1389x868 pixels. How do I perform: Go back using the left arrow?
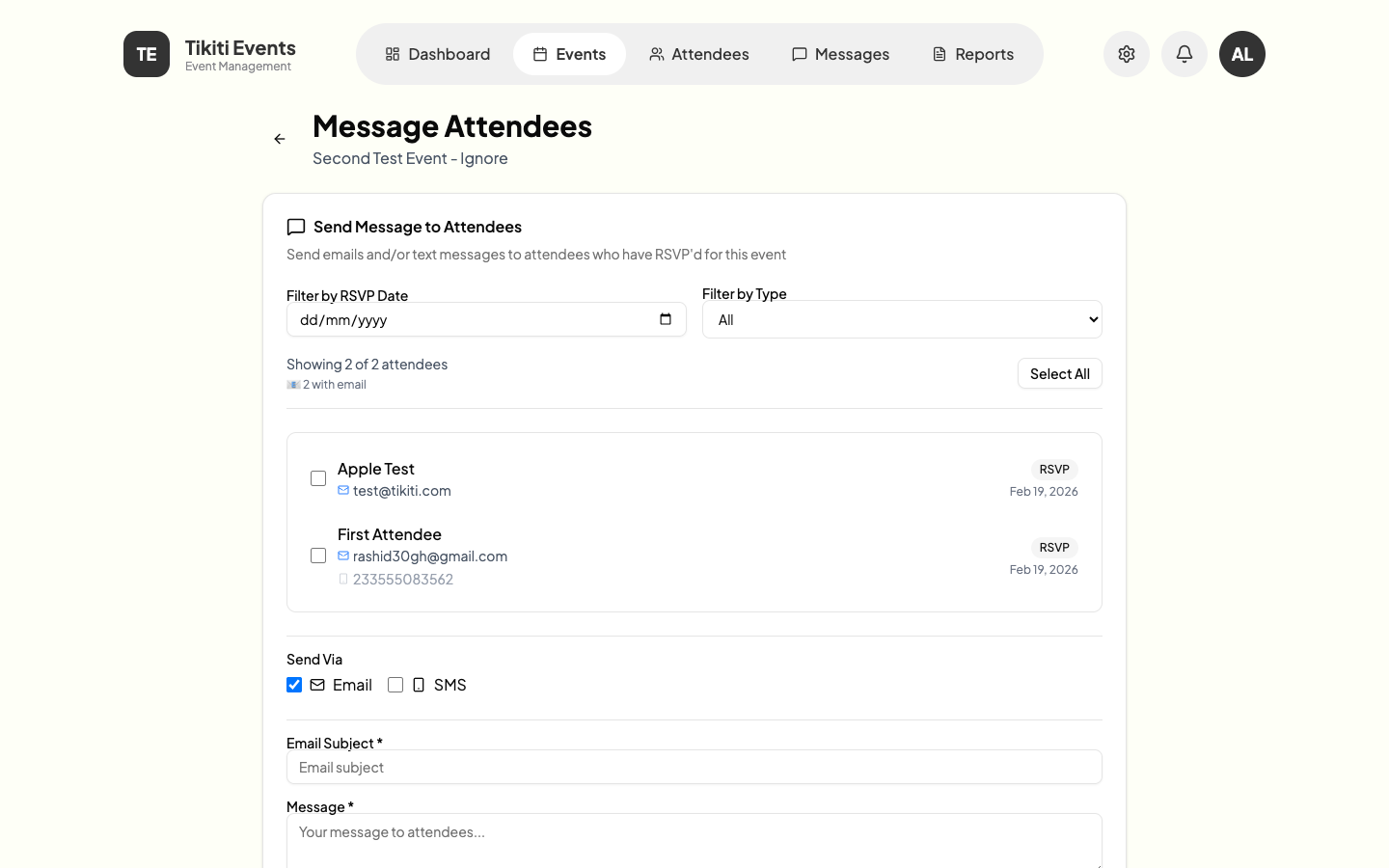[x=280, y=139]
